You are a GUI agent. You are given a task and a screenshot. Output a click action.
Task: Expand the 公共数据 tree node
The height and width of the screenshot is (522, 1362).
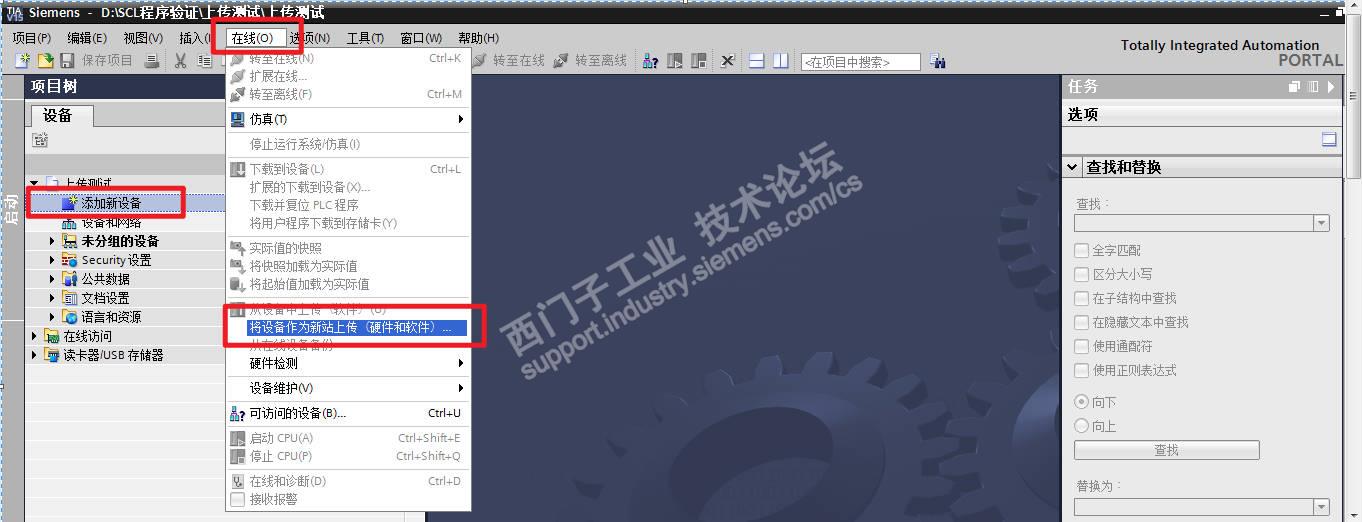pyautogui.click(x=52, y=279)
